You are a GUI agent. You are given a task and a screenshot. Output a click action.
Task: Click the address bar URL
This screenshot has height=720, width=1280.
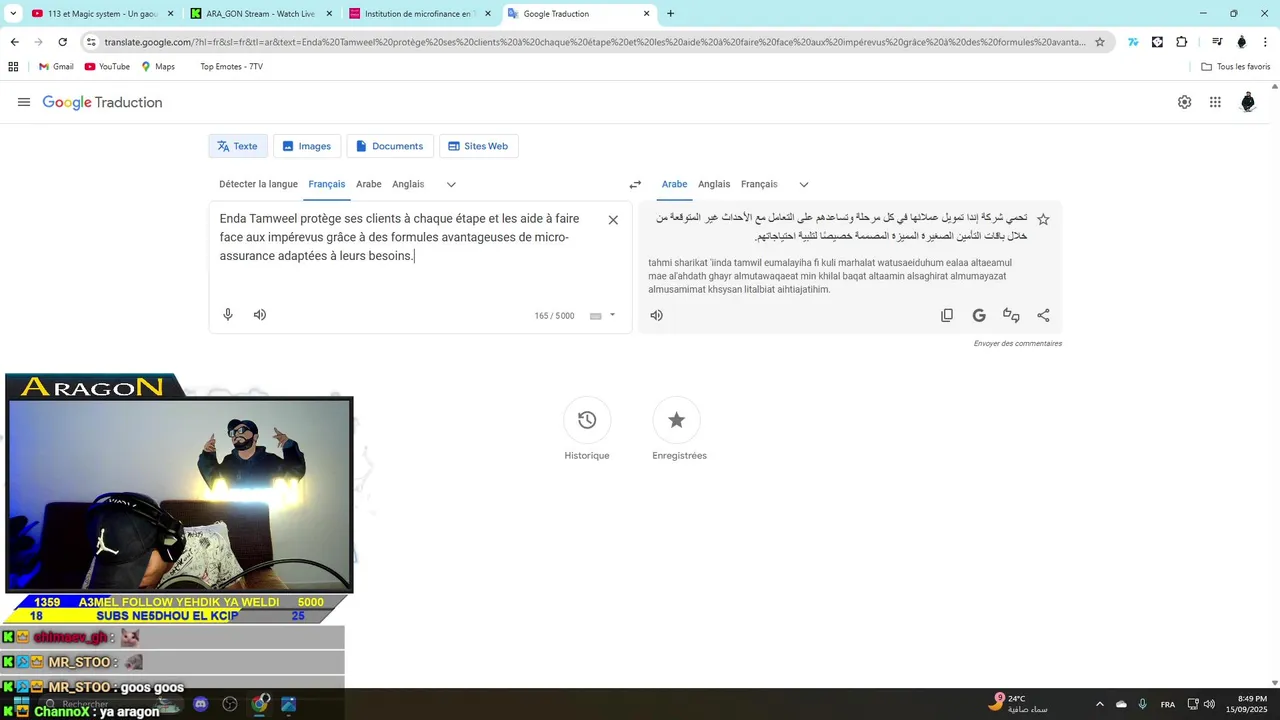(594, 42)
